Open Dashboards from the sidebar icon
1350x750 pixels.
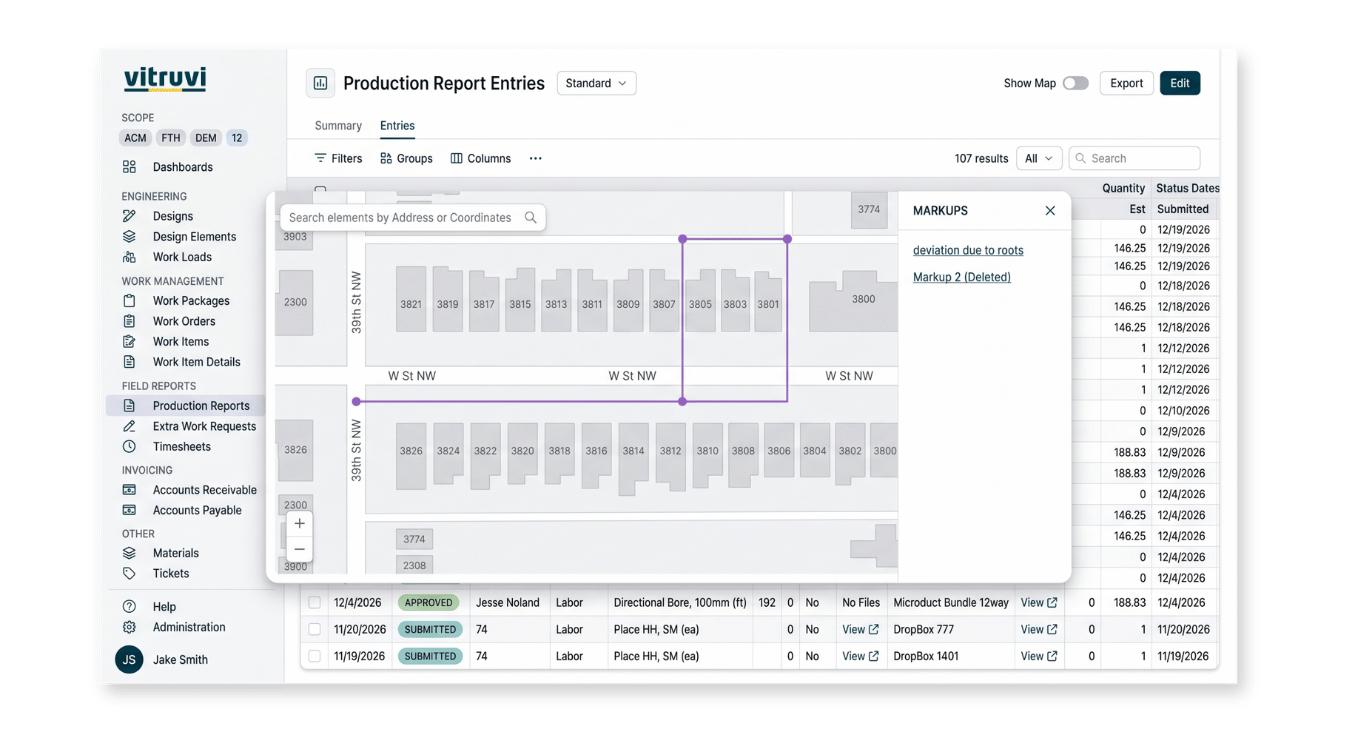[129, 167]
